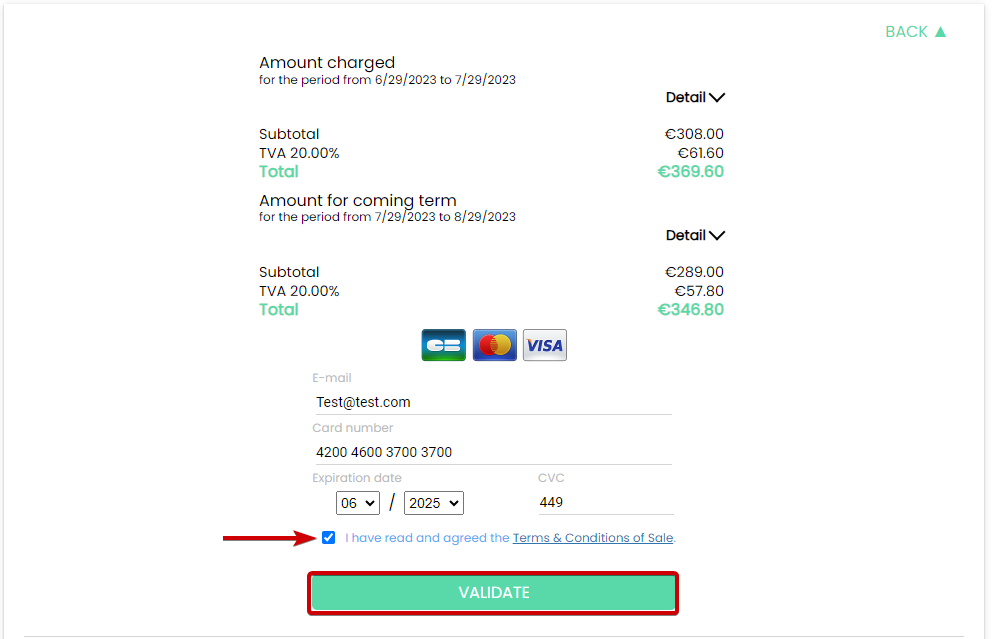Click the E-mail field containing Test@test.com
Image resolution: width=993 pixels, height=639 pixels.
pyautogui.click(x=492, y=402)
